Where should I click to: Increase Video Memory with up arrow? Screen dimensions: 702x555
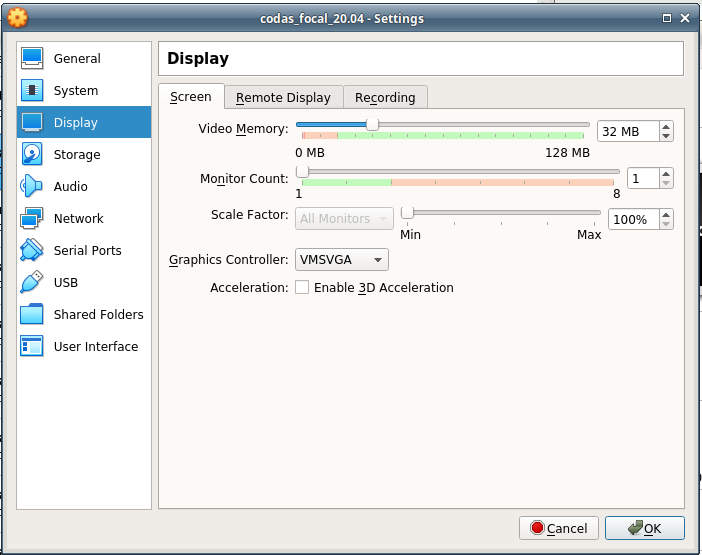coord(666,127)
